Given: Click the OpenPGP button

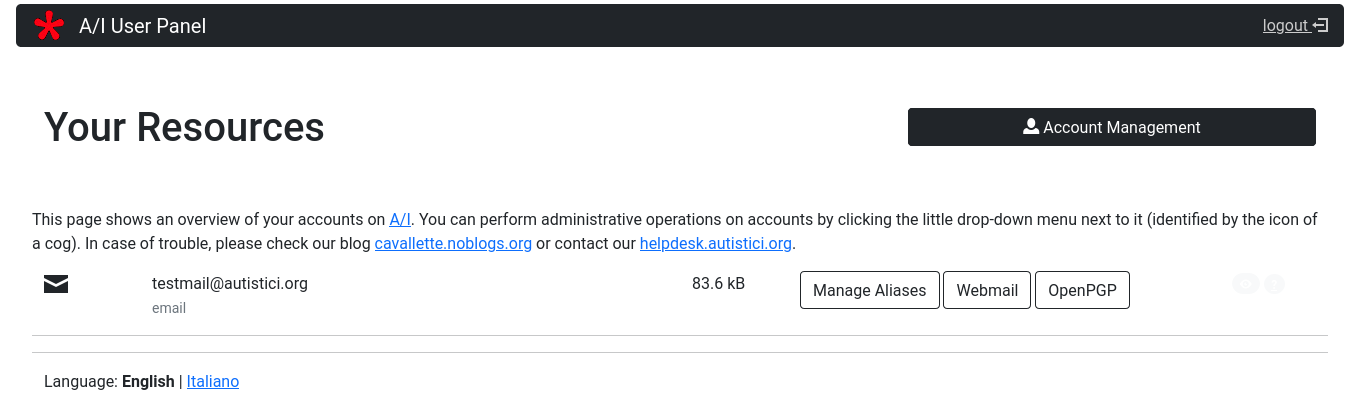Looking at the screenshot, I should 1082,290.
